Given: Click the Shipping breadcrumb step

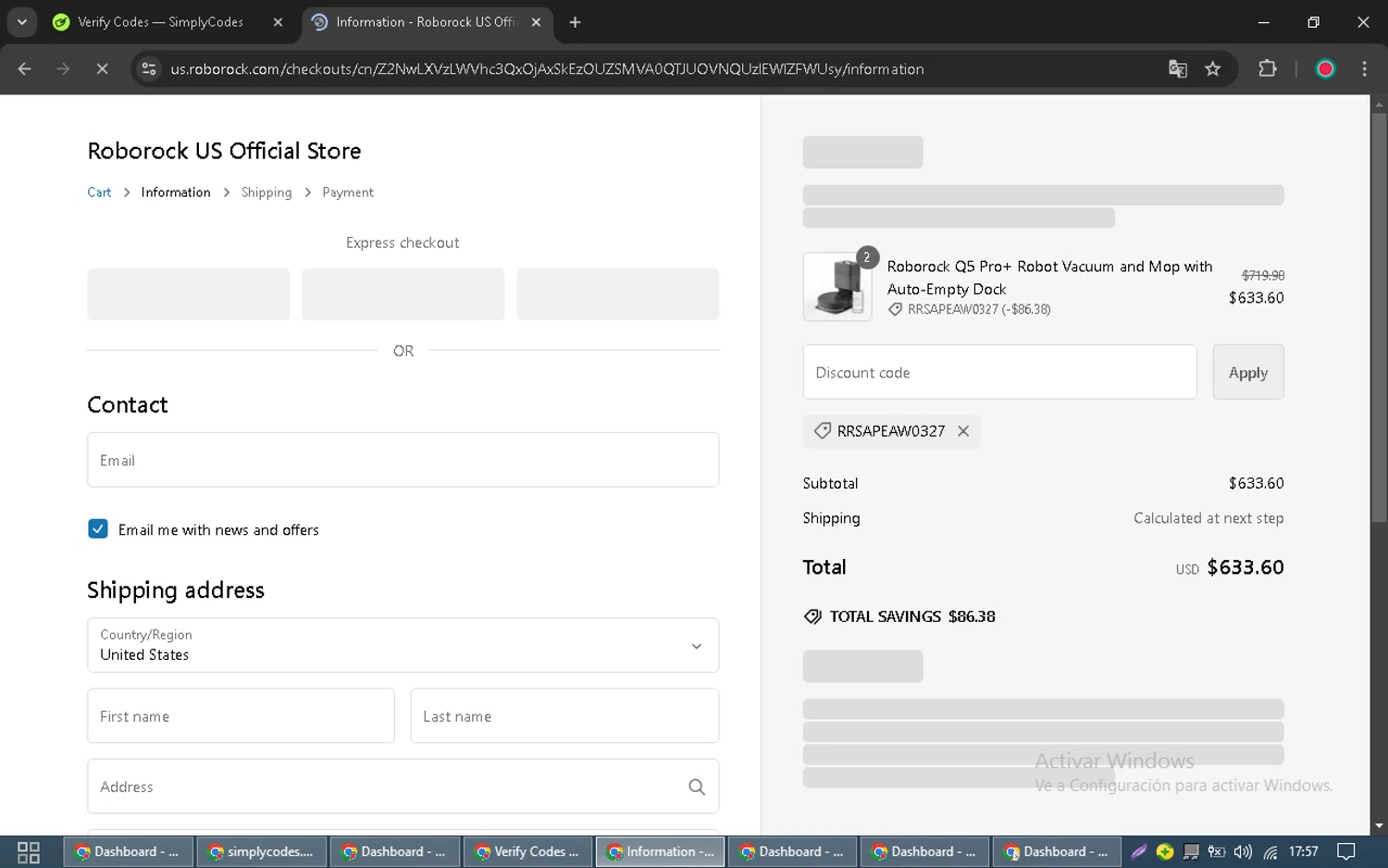Looking at the screenshot, I should point(266,192).
